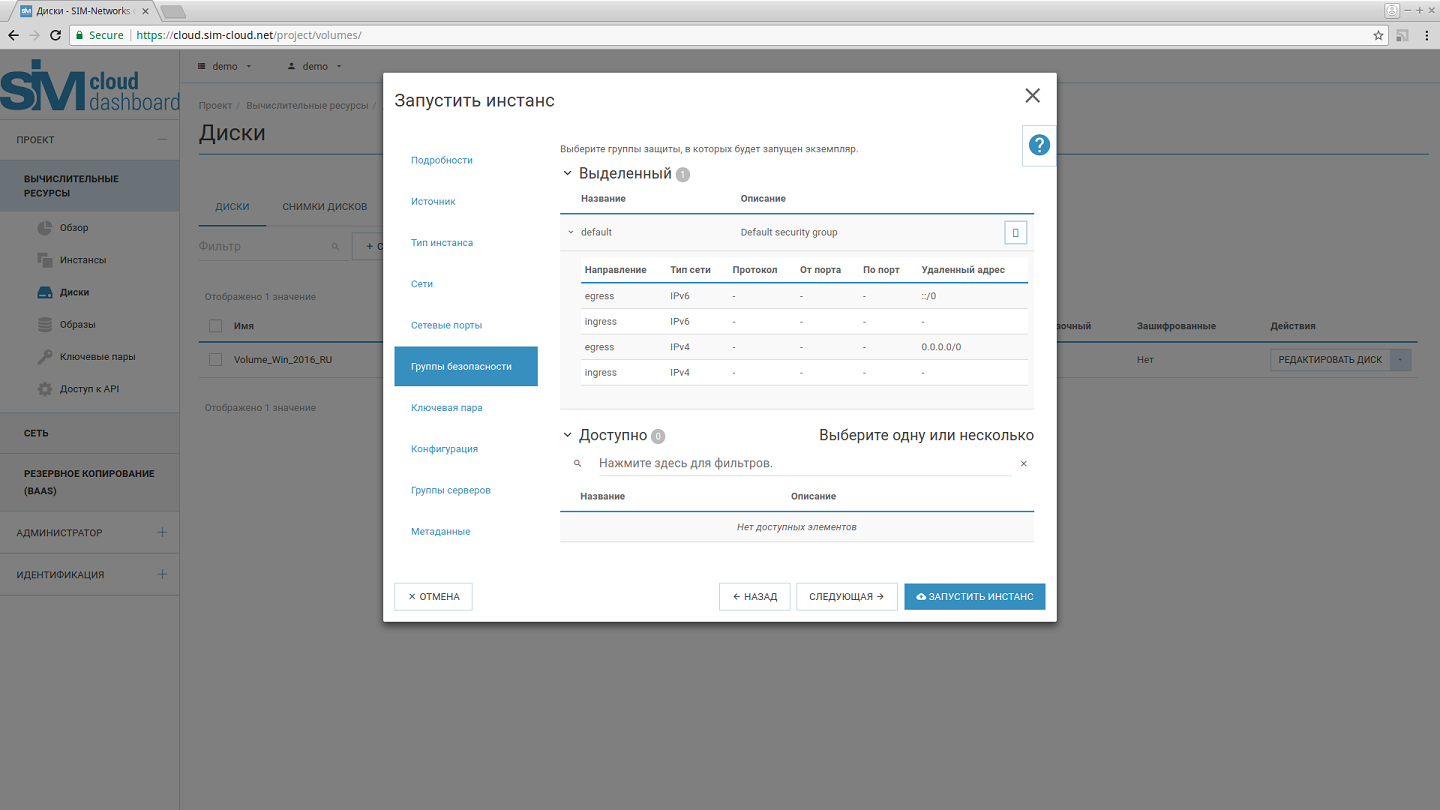Open the dropdown arrow beside Редактировать диск
The image size is (1440, 810).
pos(1401,360)
